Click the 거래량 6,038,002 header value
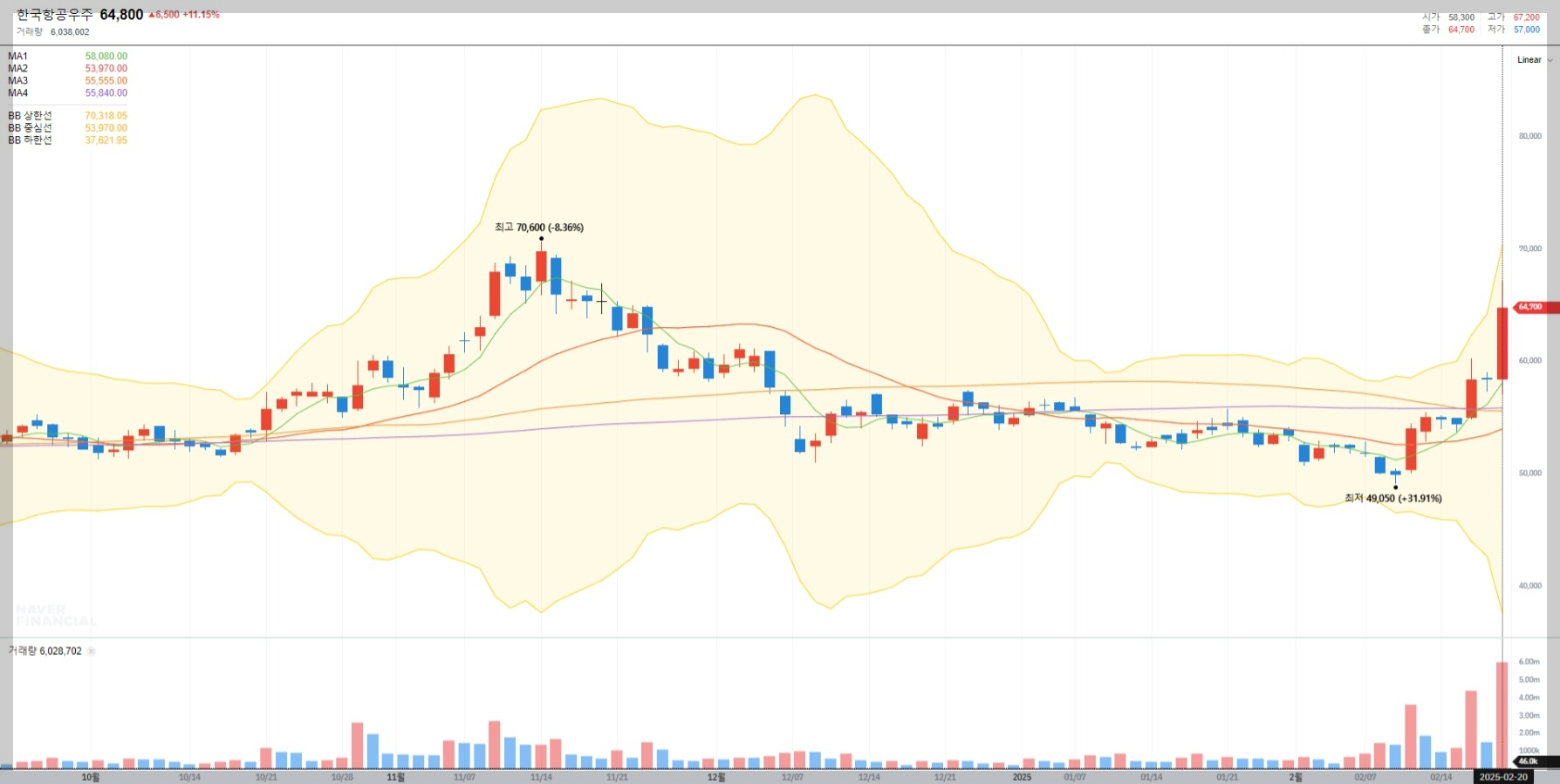1560x784 pixels. coord(52,31)
